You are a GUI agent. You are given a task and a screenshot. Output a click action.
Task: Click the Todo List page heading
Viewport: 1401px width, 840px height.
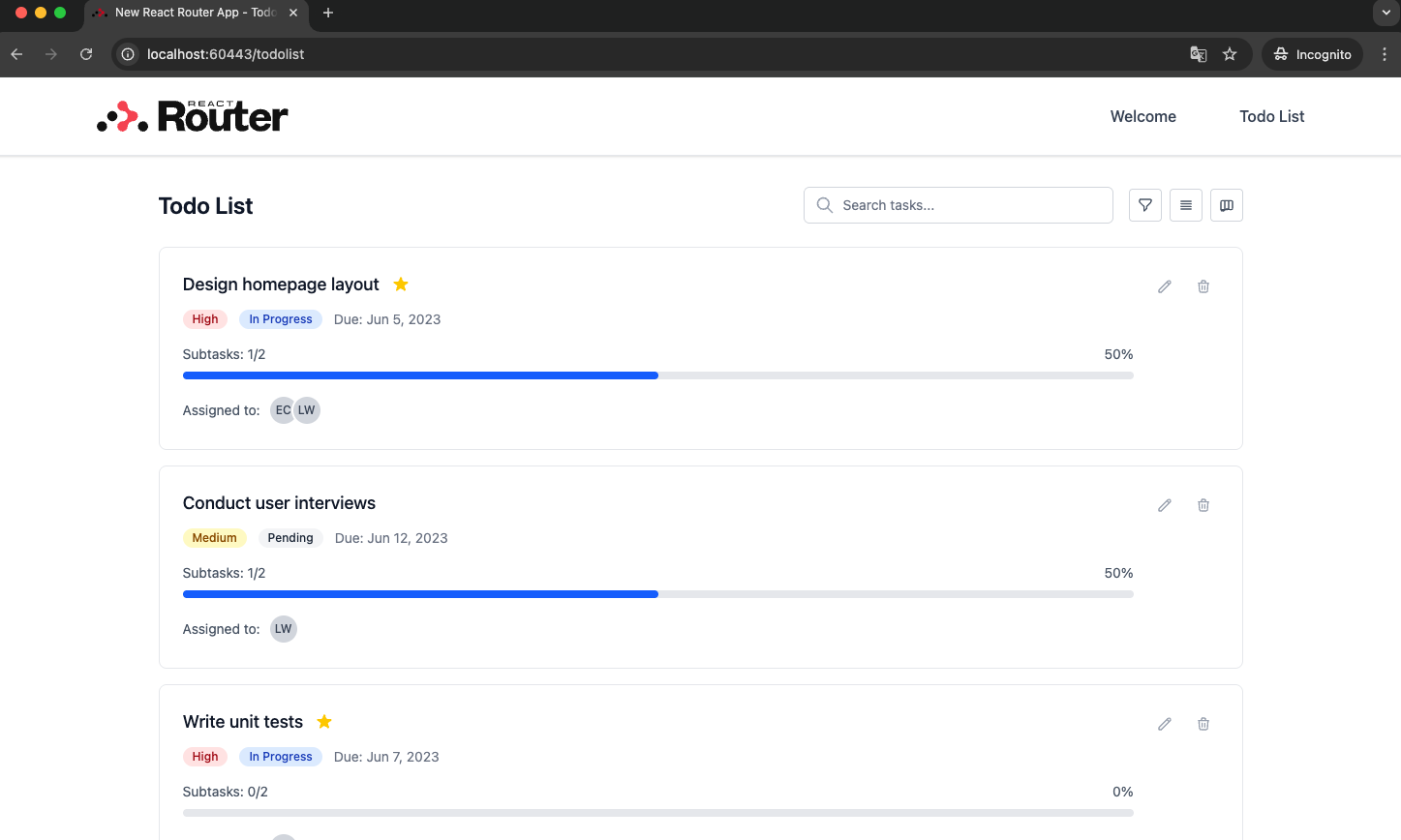[205, 206]
